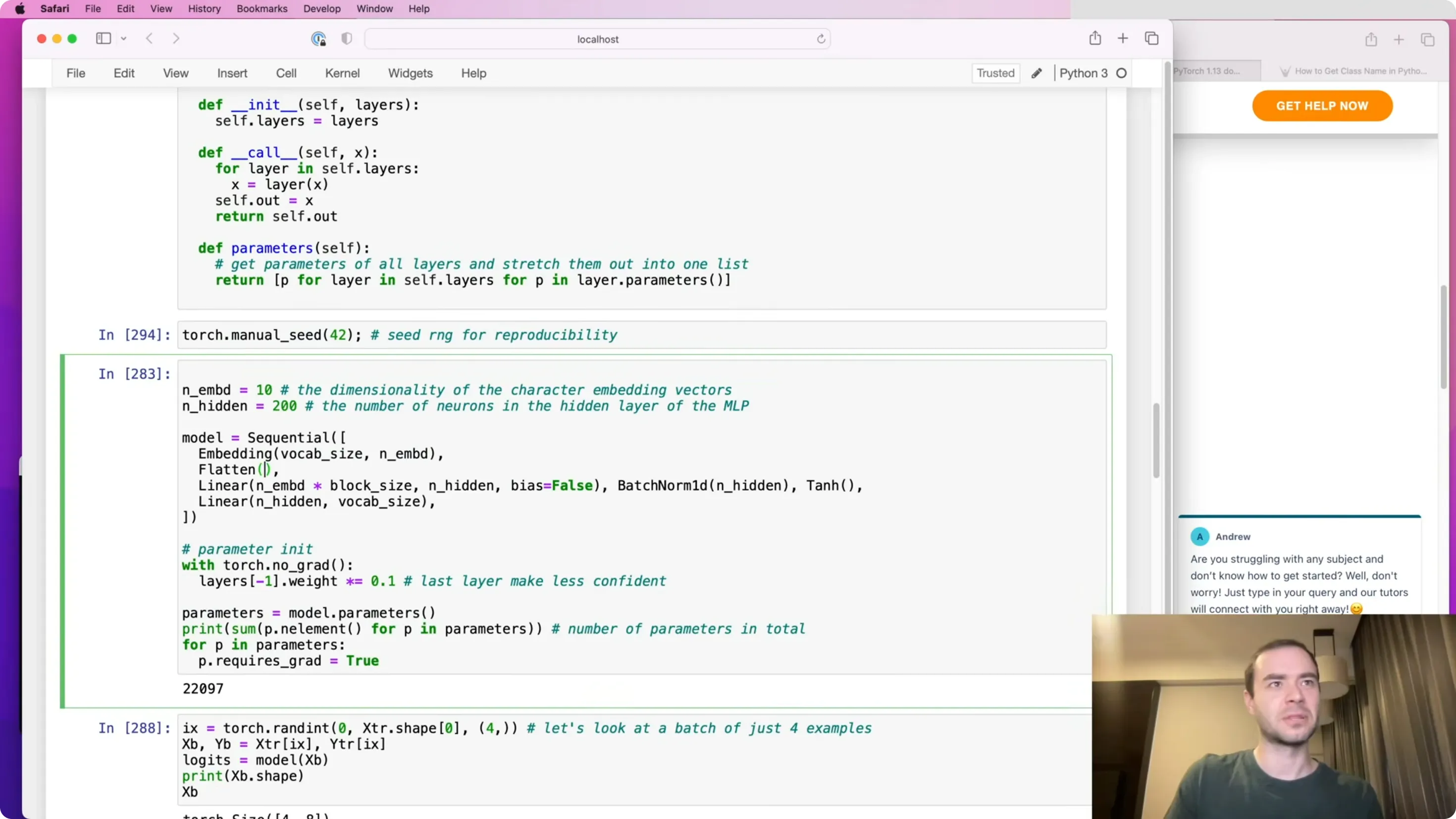
Task: Open a new tab with plus icon
Action: coord(1123,39)
